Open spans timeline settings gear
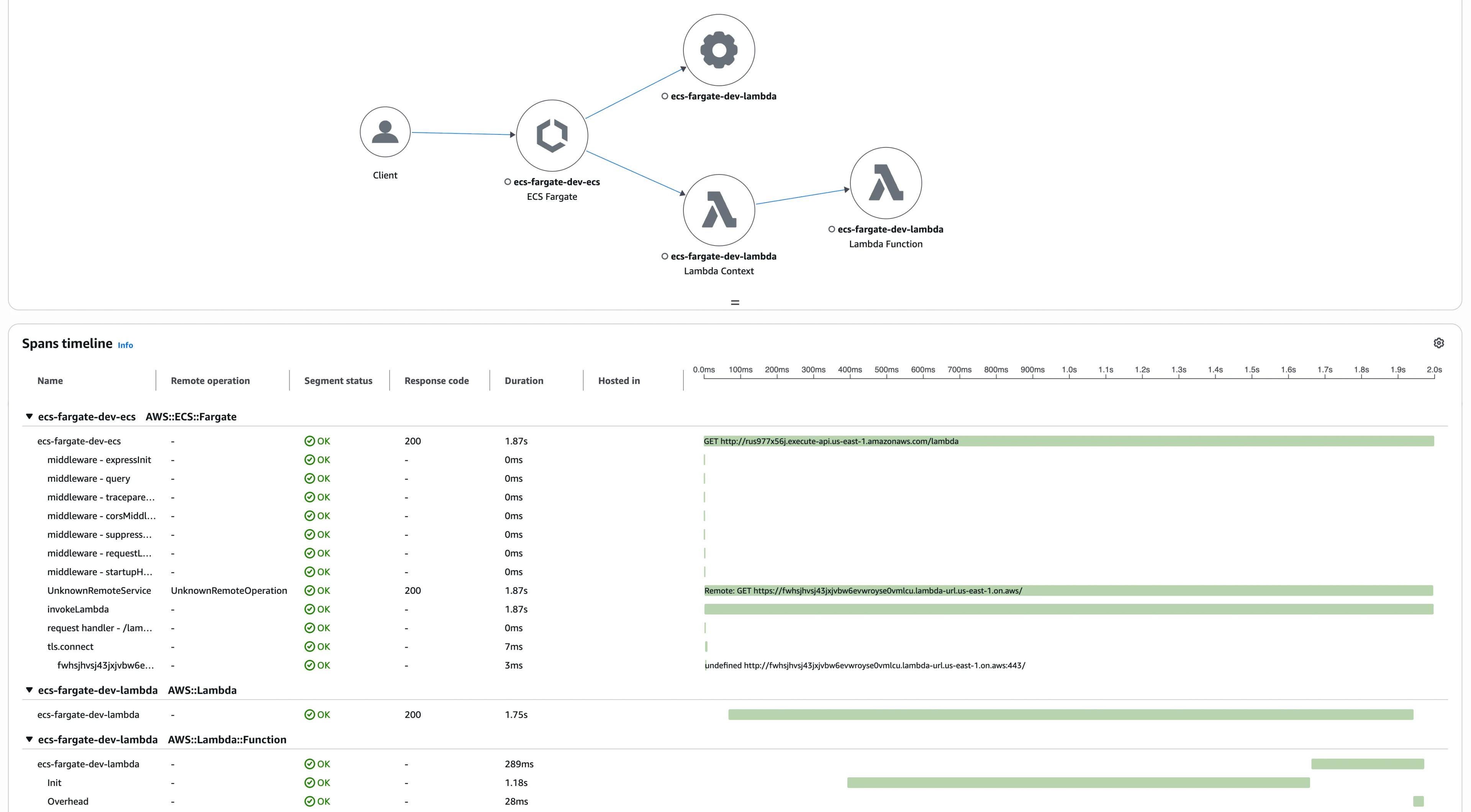This screenshot has width=1471, height=812. click(x=1438, y=343)
